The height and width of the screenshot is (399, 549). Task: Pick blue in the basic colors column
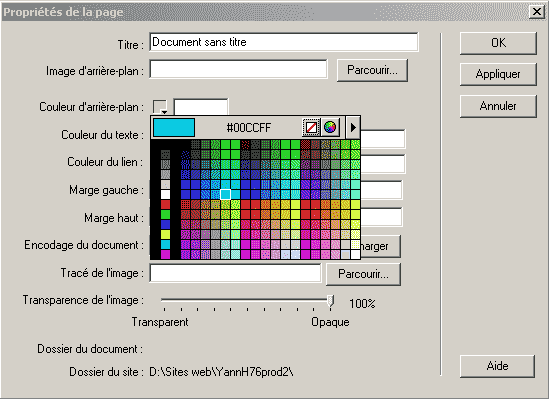tap(165, 224)
